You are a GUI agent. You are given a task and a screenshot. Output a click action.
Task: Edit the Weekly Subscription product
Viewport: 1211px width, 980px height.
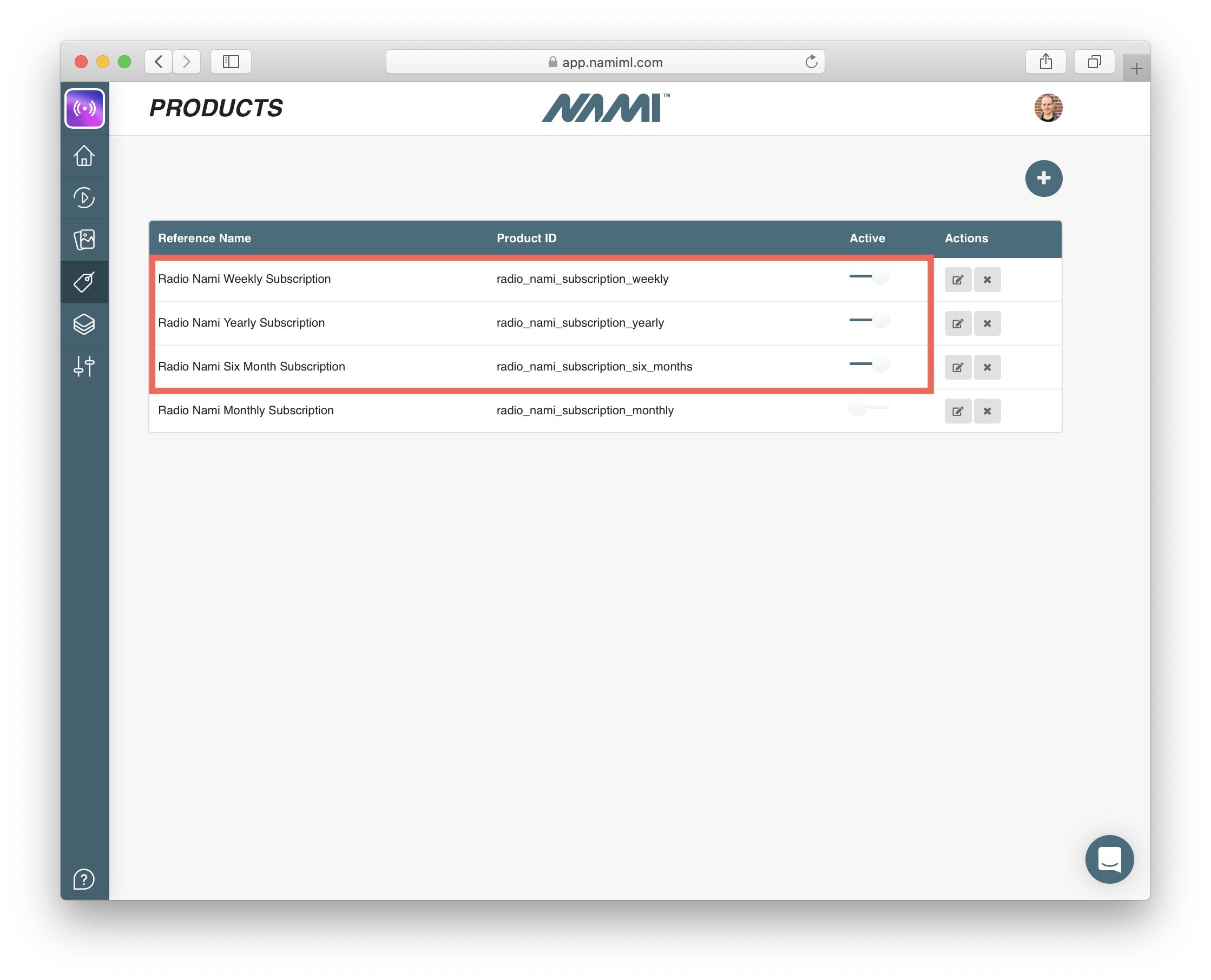[x=957, y=280]
